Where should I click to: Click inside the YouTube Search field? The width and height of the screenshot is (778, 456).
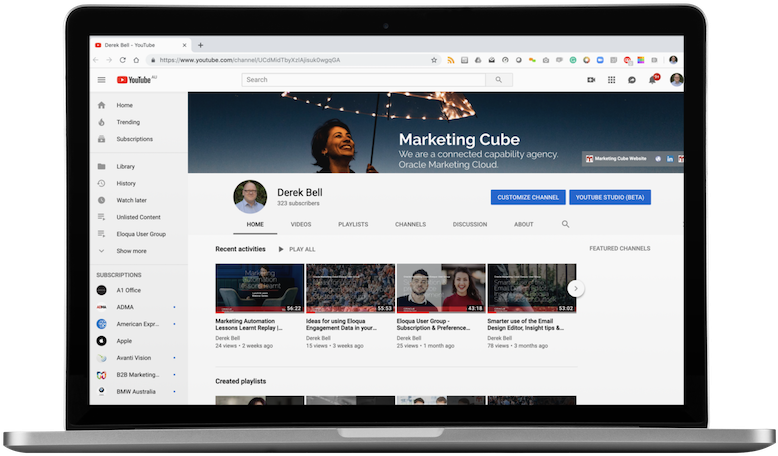[364, 80]
